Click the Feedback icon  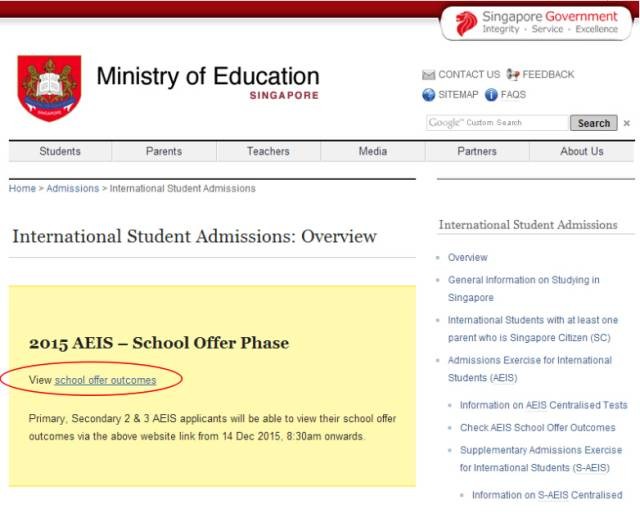click(513, 75)
